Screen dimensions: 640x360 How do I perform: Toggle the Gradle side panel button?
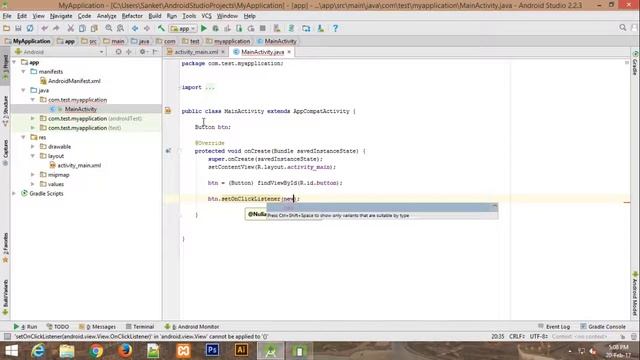click(x=635, y=64)
